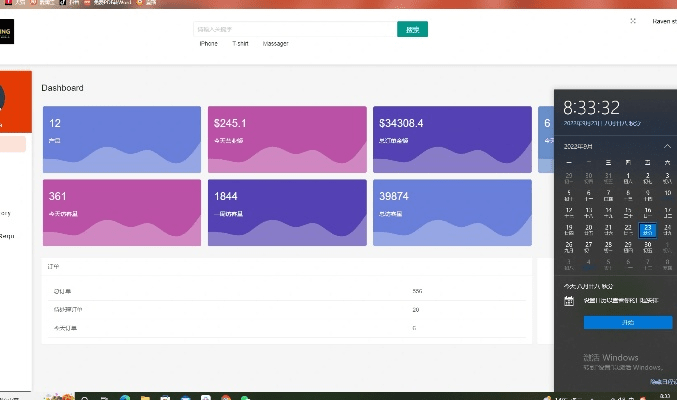Select the T-shirt search suggestion

pyautogui.click(x=240, y=44)
